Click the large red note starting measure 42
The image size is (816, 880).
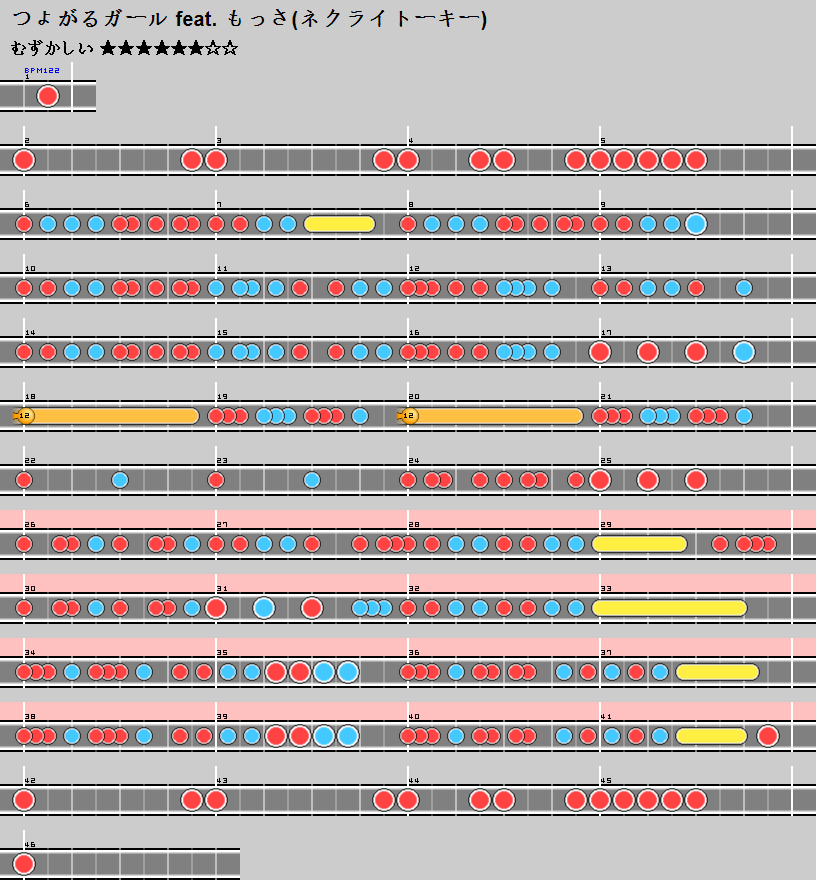click(24, 800)
